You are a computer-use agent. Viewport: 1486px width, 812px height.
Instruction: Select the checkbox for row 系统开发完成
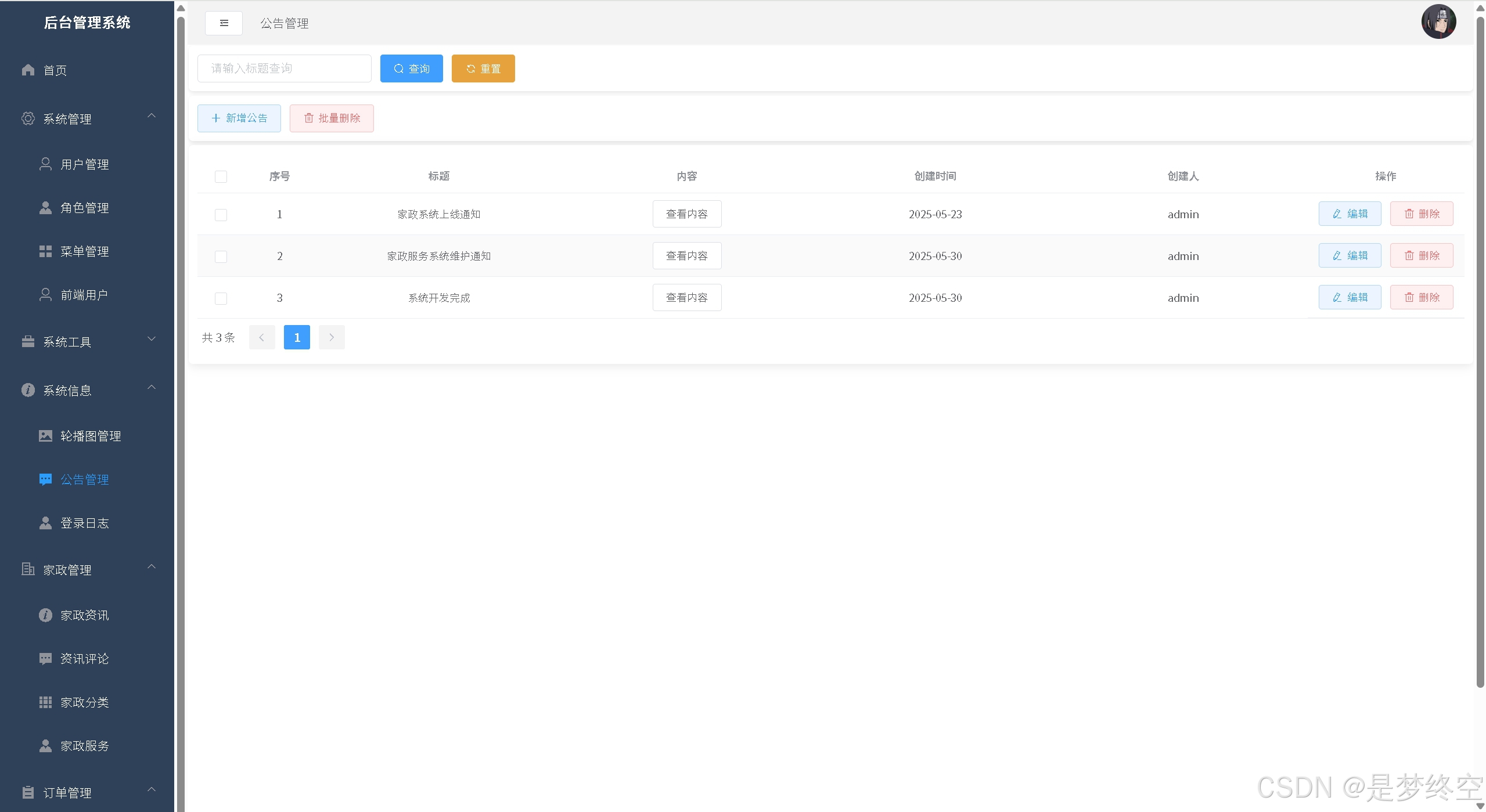click(x=221, y=298)
